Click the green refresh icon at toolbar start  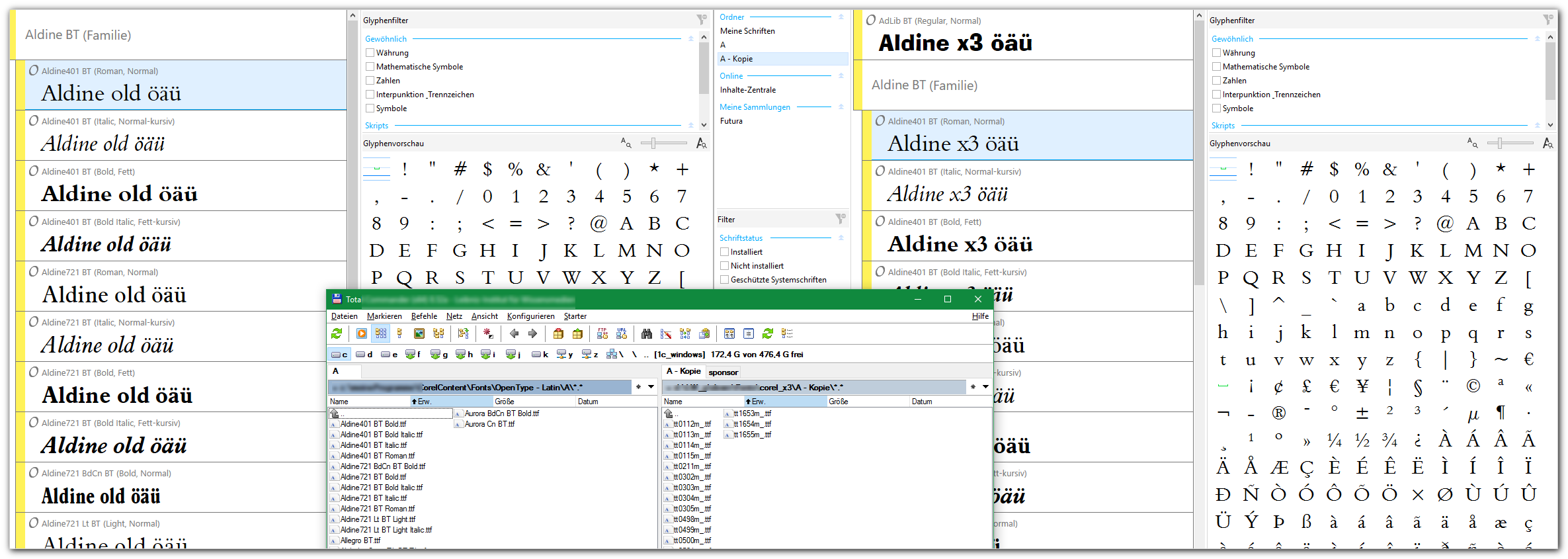click(x=337, y=333)
